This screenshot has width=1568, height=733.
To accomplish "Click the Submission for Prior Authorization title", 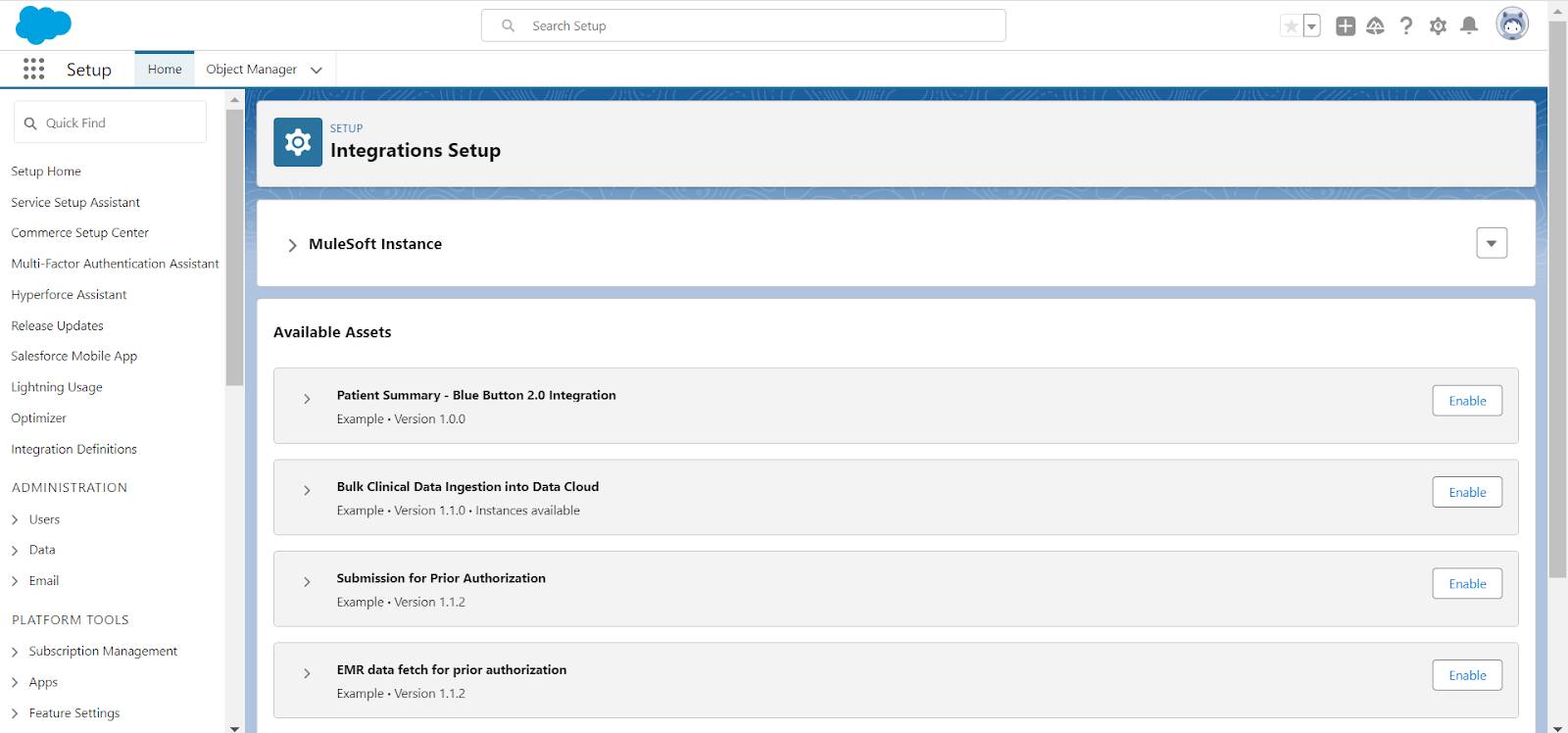I will (441, 578).
